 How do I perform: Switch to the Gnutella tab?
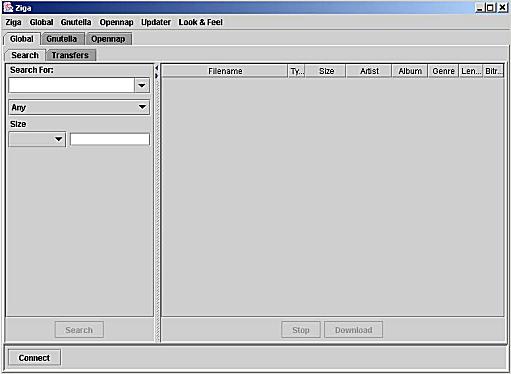pyautogui.click(x=62, y=39)
